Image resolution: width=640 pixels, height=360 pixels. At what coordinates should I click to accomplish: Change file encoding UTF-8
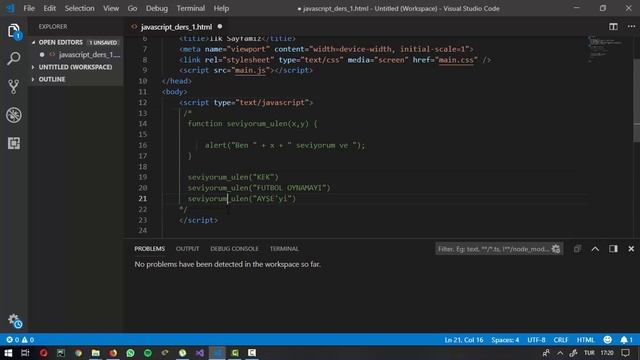tap(536, 340)
